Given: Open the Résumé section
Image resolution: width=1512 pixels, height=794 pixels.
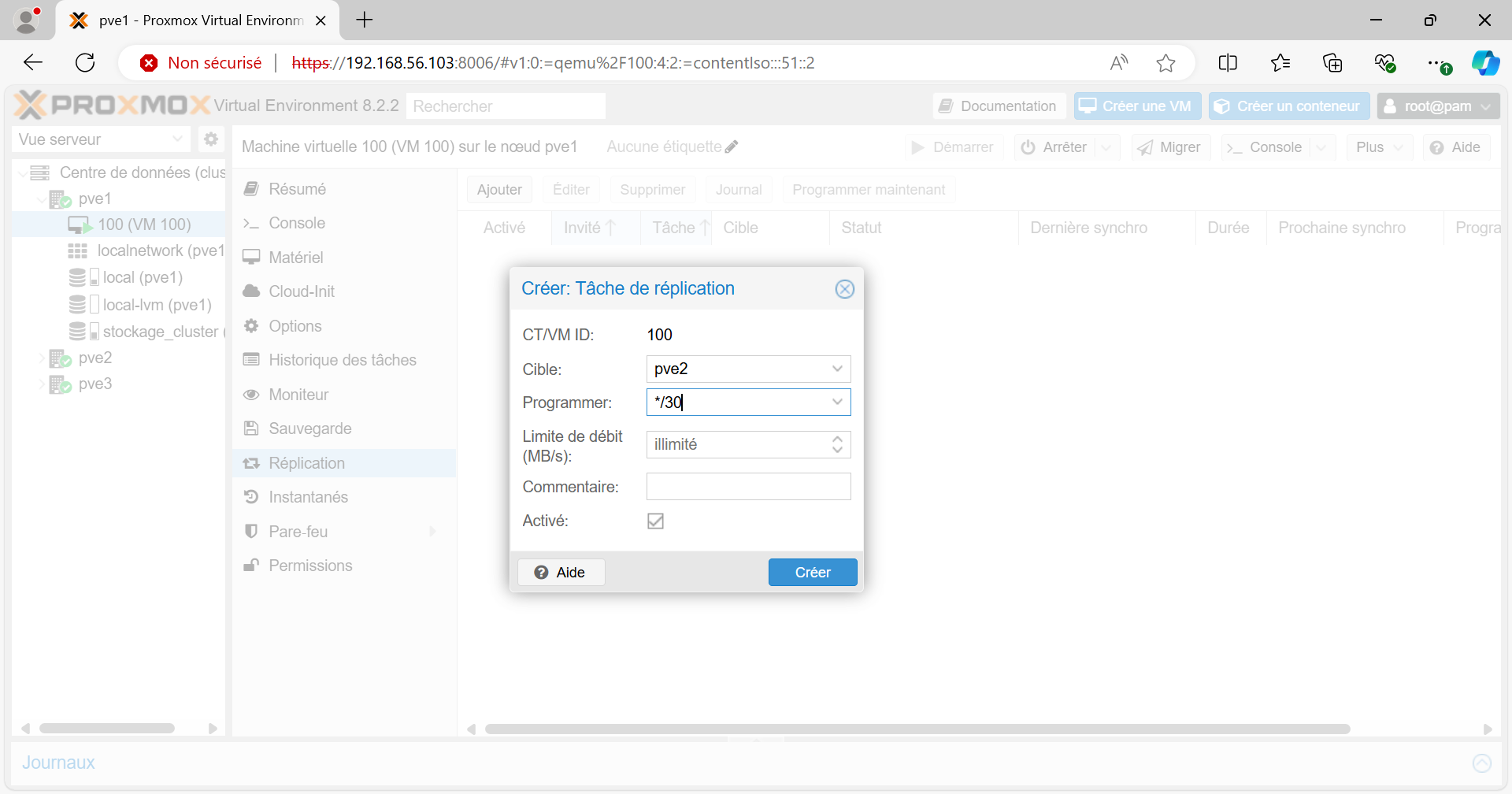Looking at the screenshot, I should click(344, 189).
